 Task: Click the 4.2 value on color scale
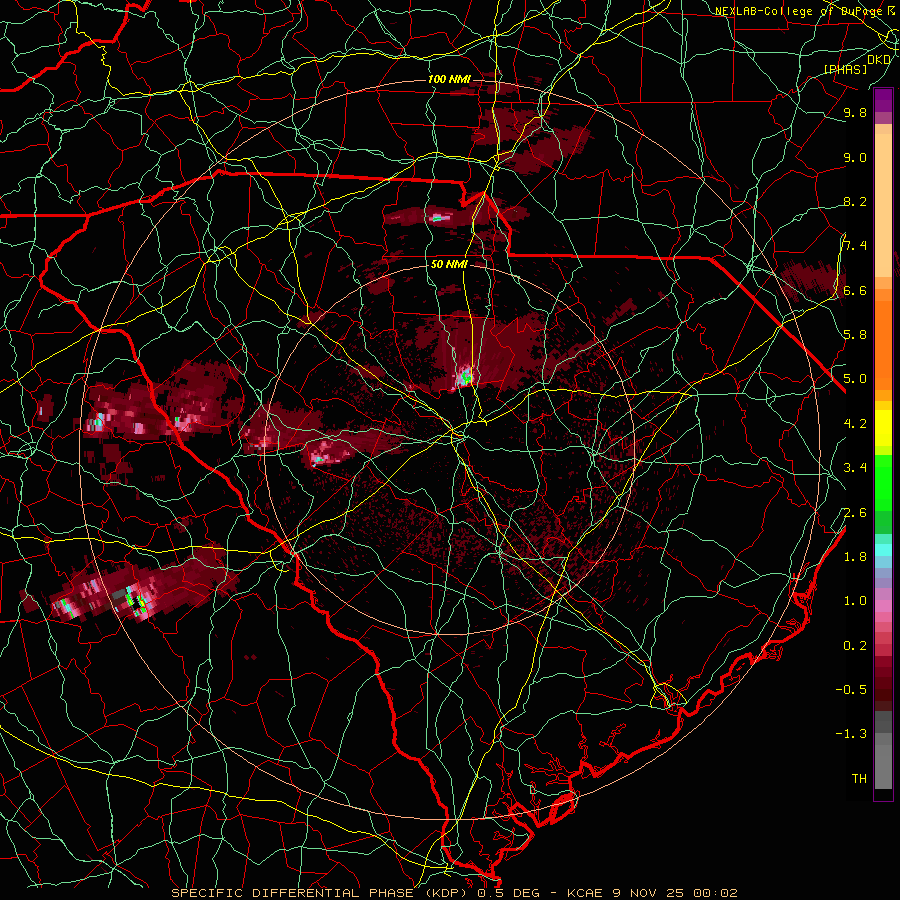[x=855, y=424]
